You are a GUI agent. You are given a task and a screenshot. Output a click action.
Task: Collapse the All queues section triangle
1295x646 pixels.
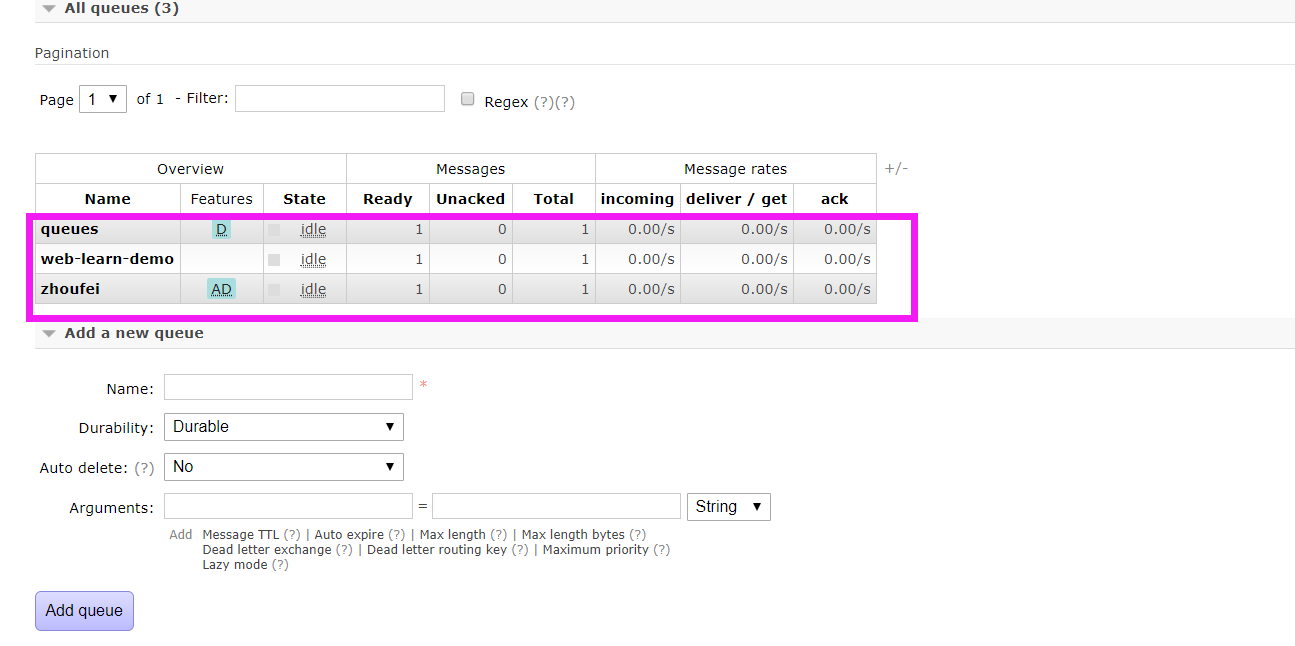(49, 9)
